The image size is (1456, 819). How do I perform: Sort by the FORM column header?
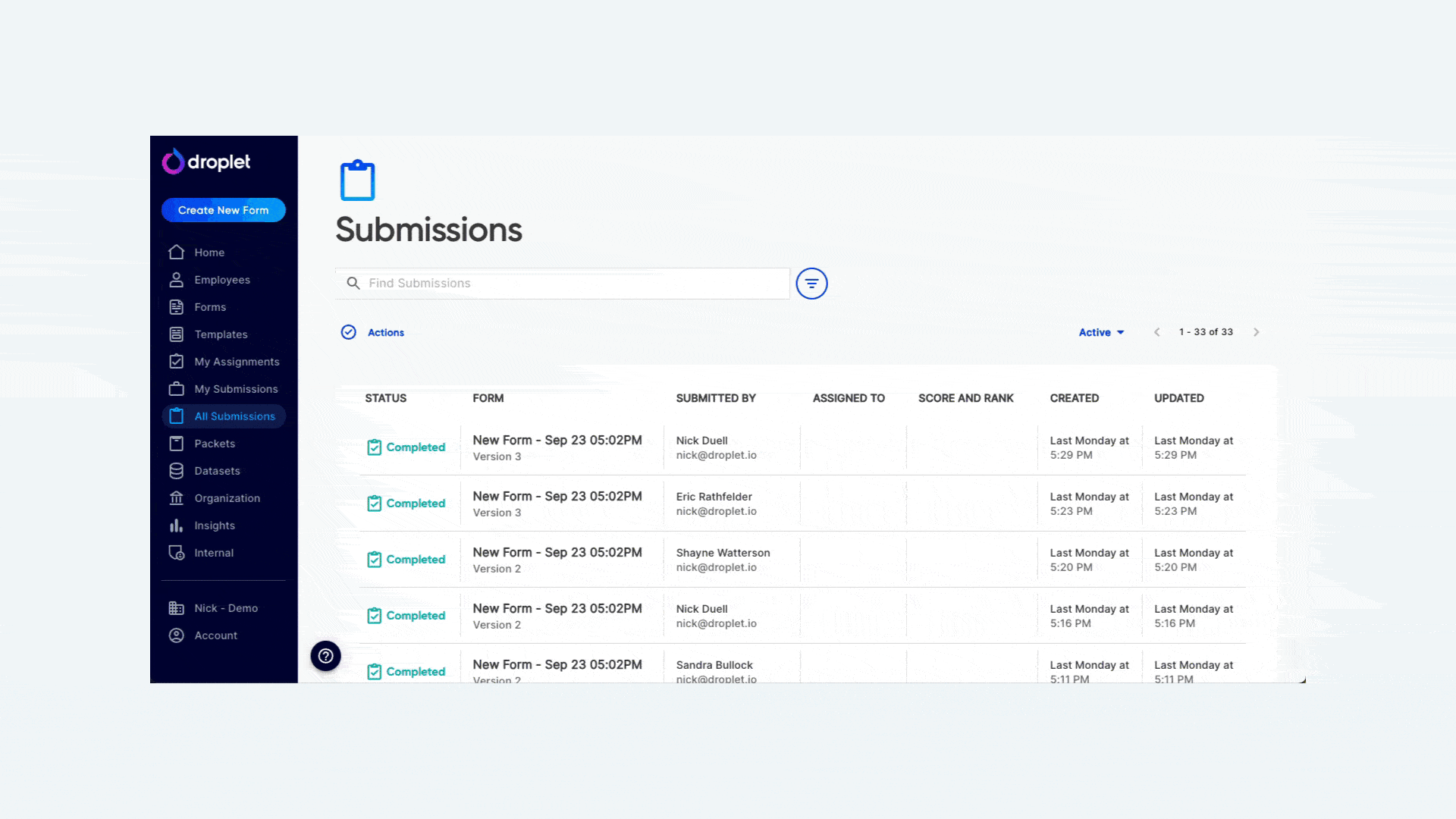(488, 398)
